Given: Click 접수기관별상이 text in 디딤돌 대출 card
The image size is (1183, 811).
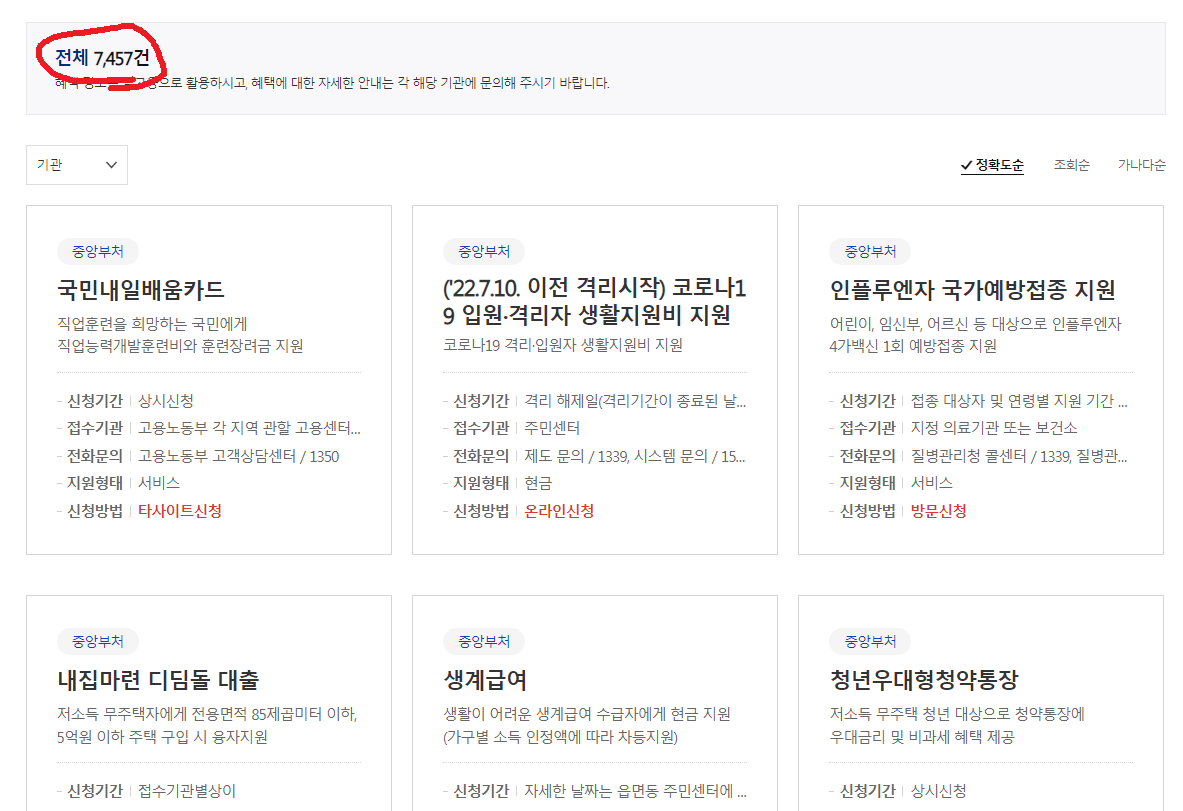Looking at the screenshot, I should [187, 791].
